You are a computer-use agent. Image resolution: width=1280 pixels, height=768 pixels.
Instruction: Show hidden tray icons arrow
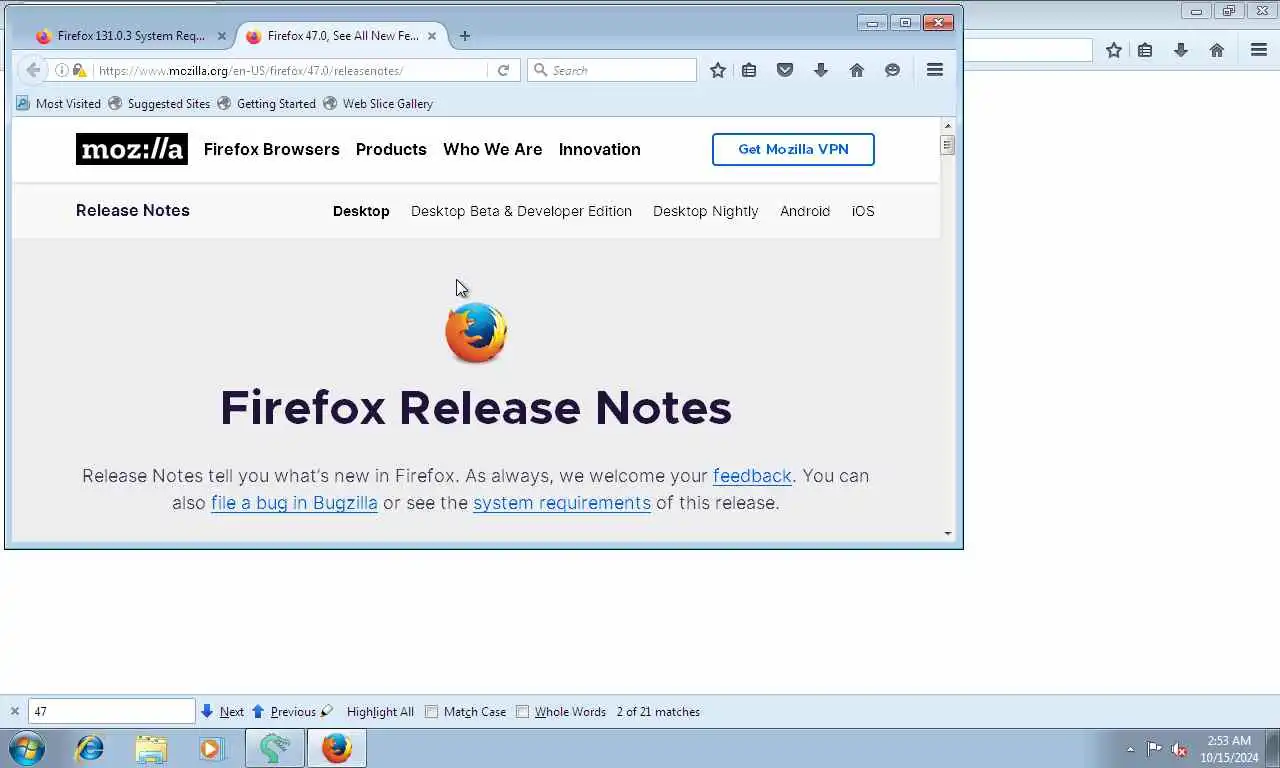point(1131,749)
